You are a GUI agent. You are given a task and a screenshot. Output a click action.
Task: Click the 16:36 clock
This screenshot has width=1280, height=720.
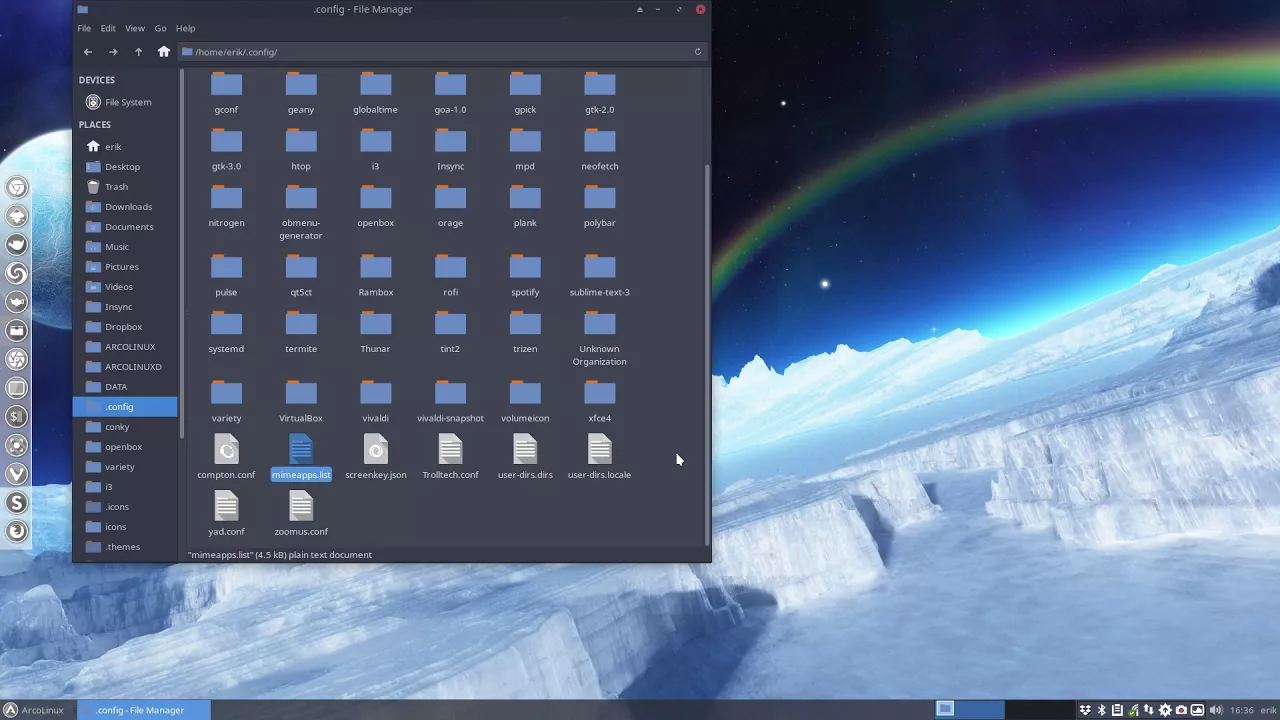click(1241, 710)
